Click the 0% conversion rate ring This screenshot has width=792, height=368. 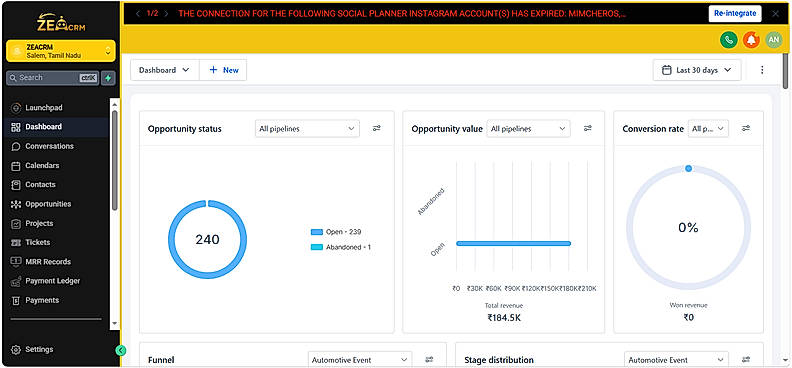(688, 228)
